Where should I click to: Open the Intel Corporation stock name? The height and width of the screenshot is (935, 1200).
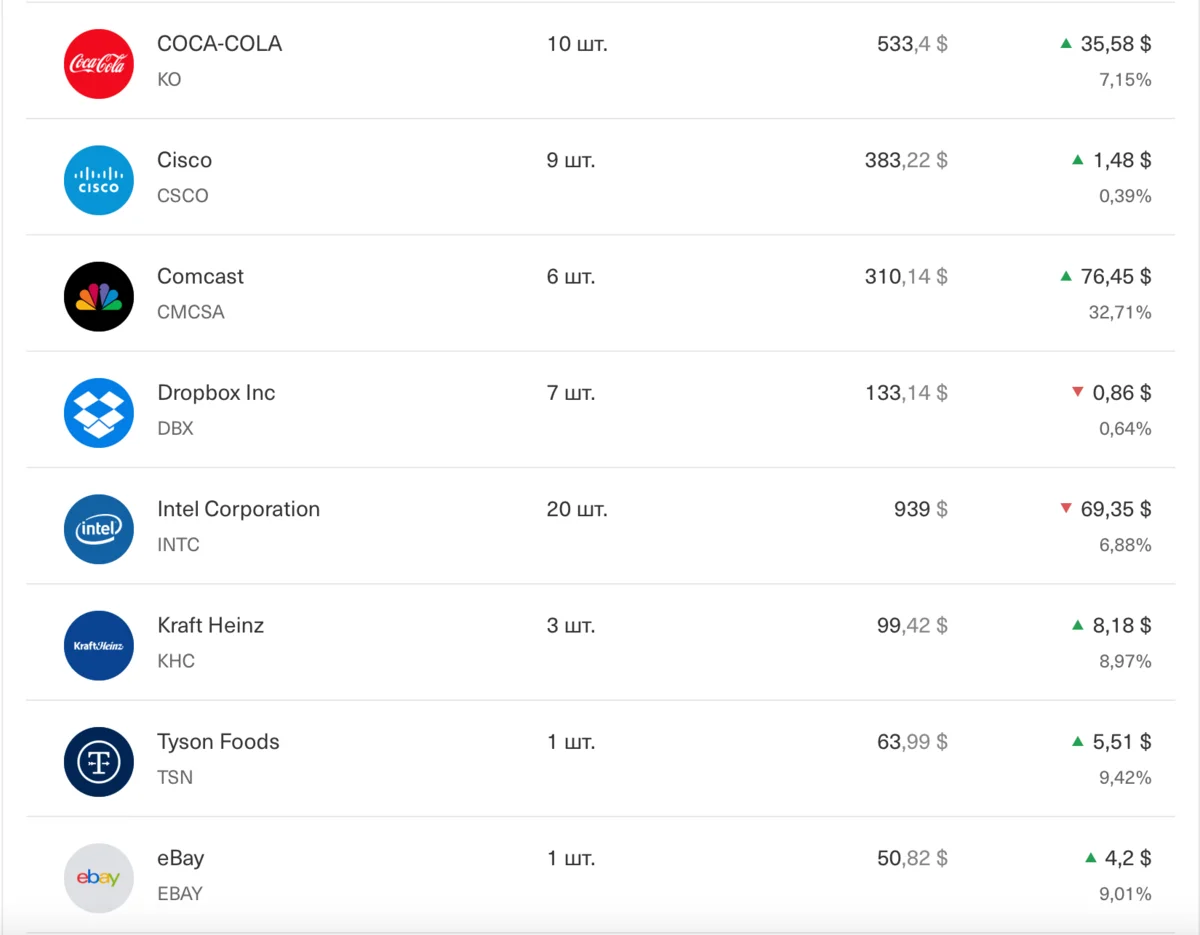click(238, 509)
